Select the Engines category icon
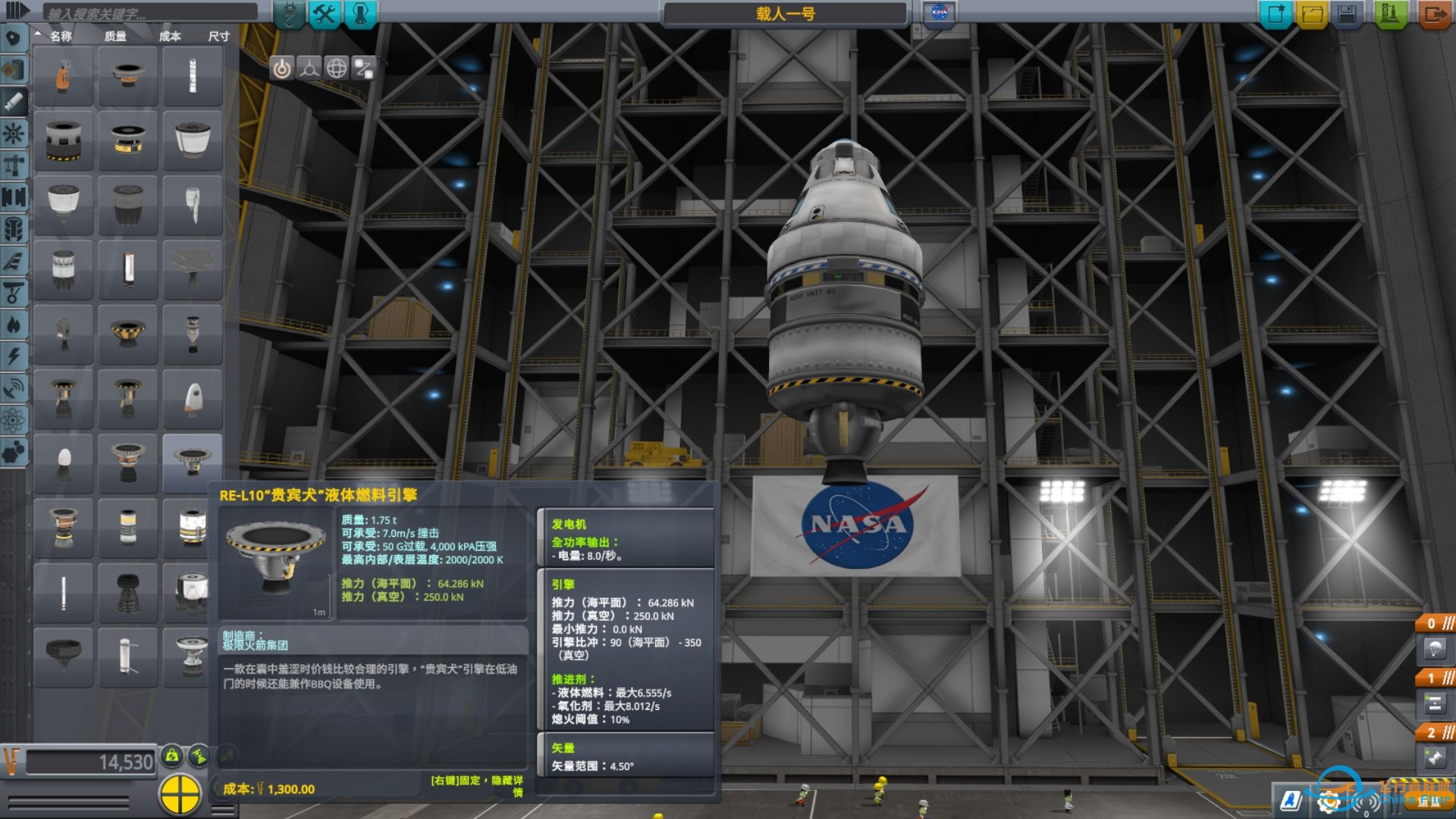Image resolution: width=1456 pixels, height=819 pixels. 14,102
